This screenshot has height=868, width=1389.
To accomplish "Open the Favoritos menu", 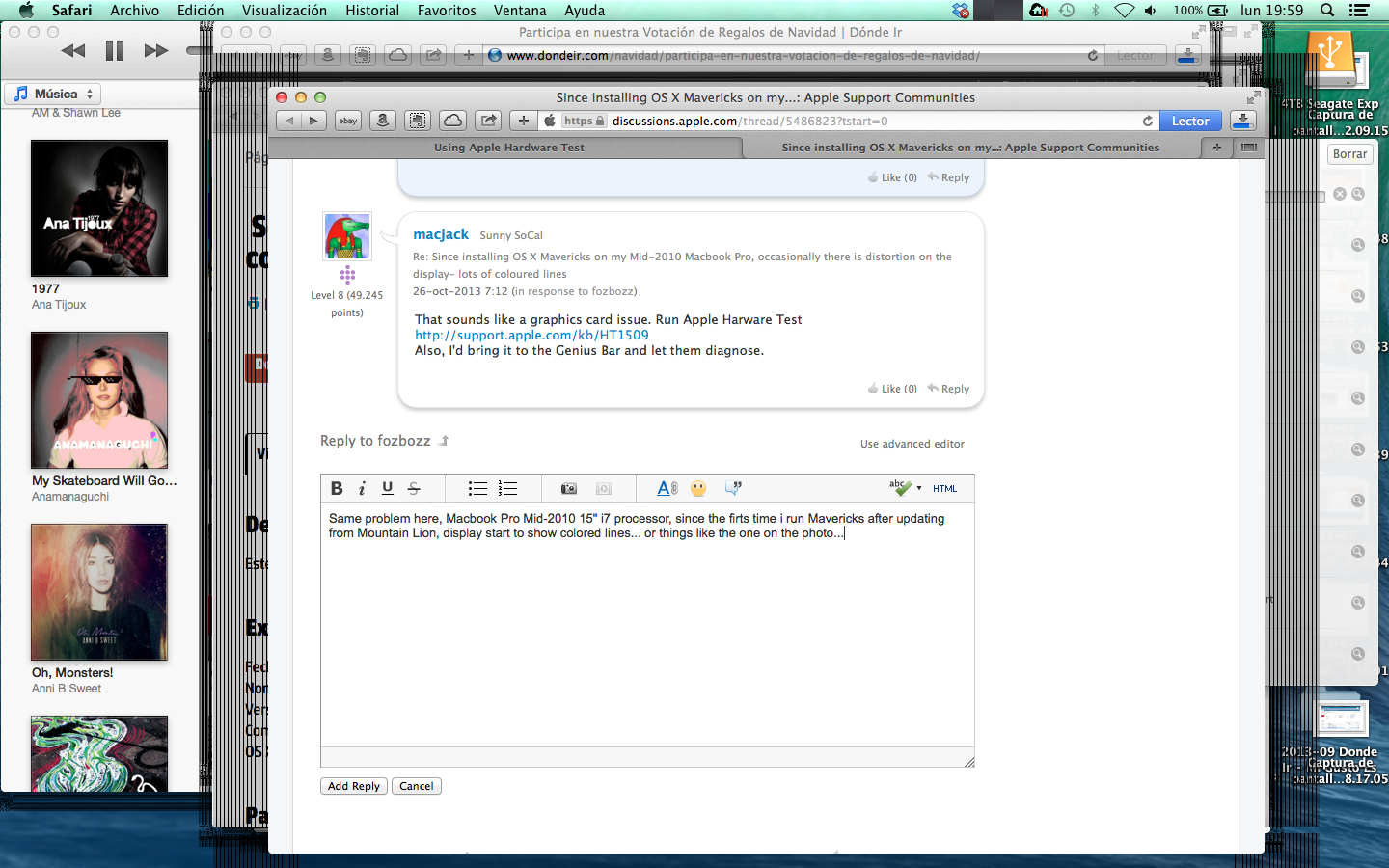I will pyautogui.click(x=447, y=11).
